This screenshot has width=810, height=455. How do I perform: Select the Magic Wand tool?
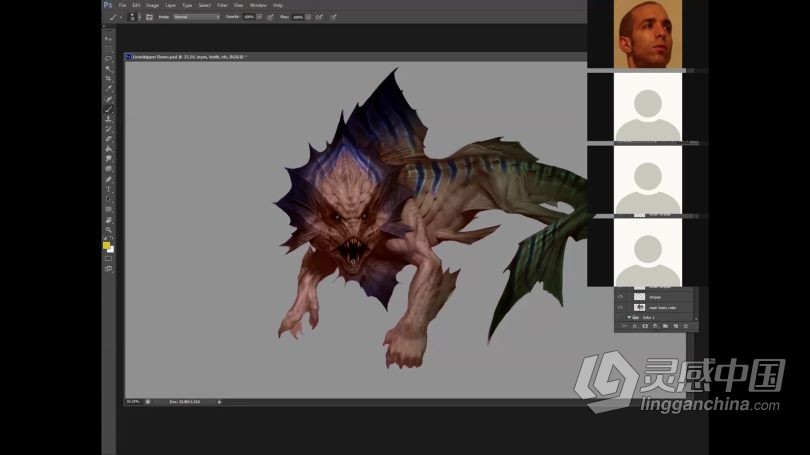click(x=108, y=69)
